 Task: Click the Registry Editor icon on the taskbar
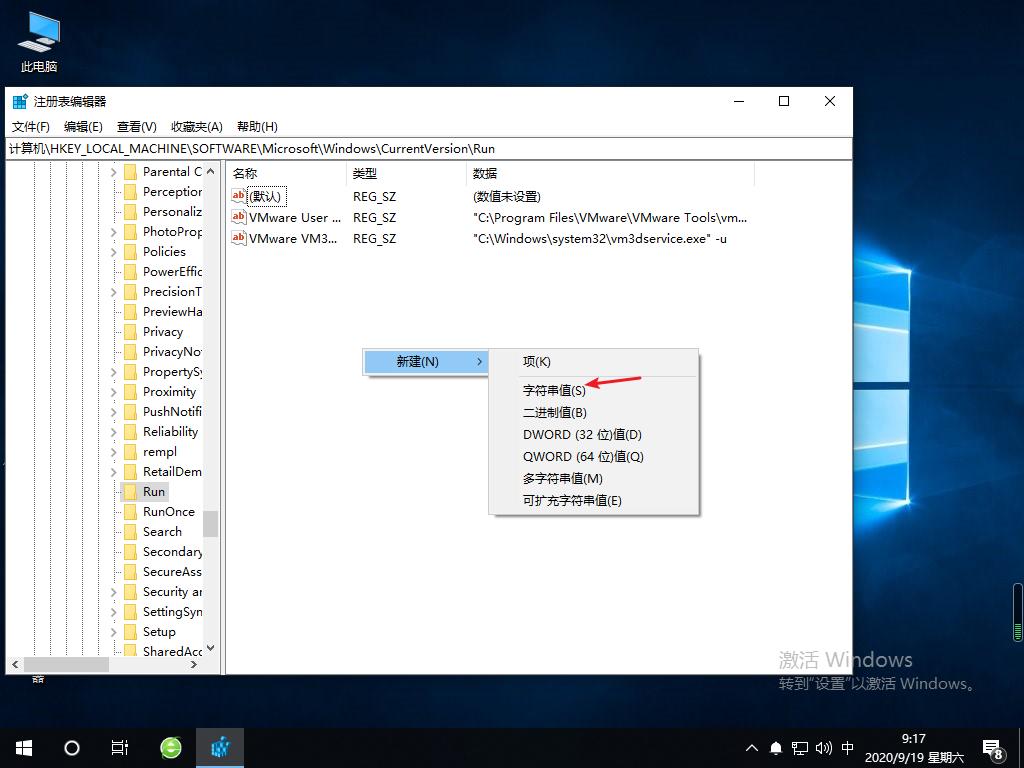coord(219,747)
